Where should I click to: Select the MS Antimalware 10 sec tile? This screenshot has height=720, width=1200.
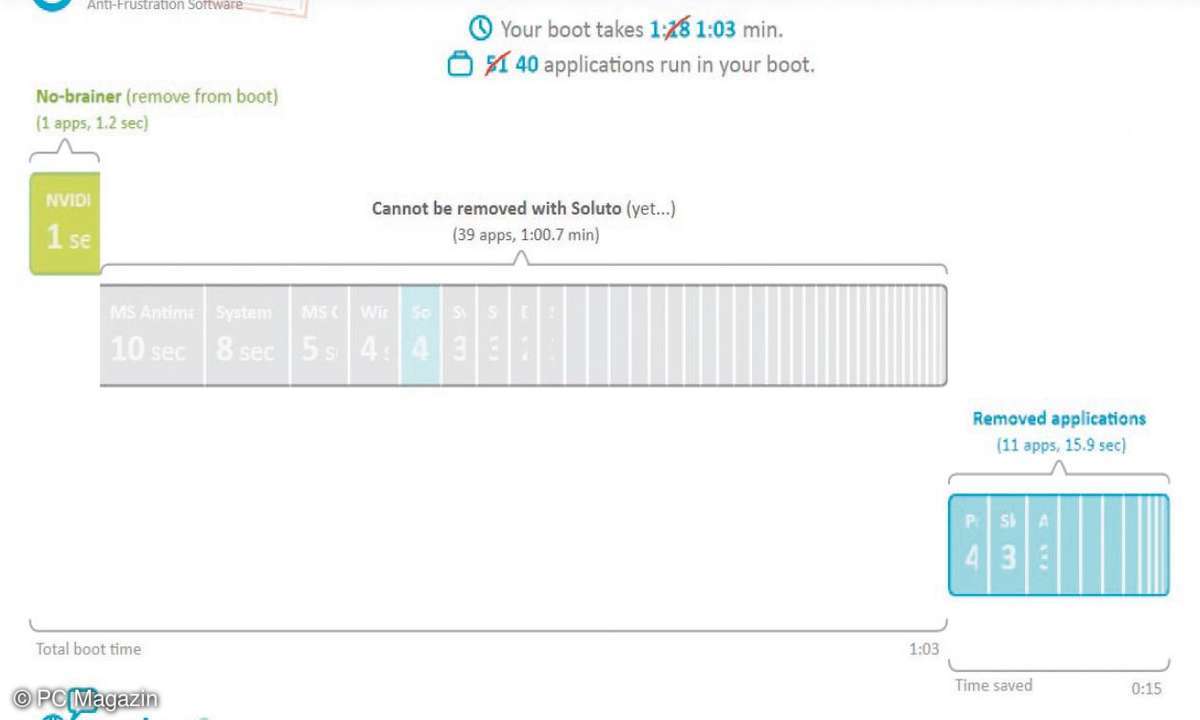pyautogui.click(x=153, y=335)
